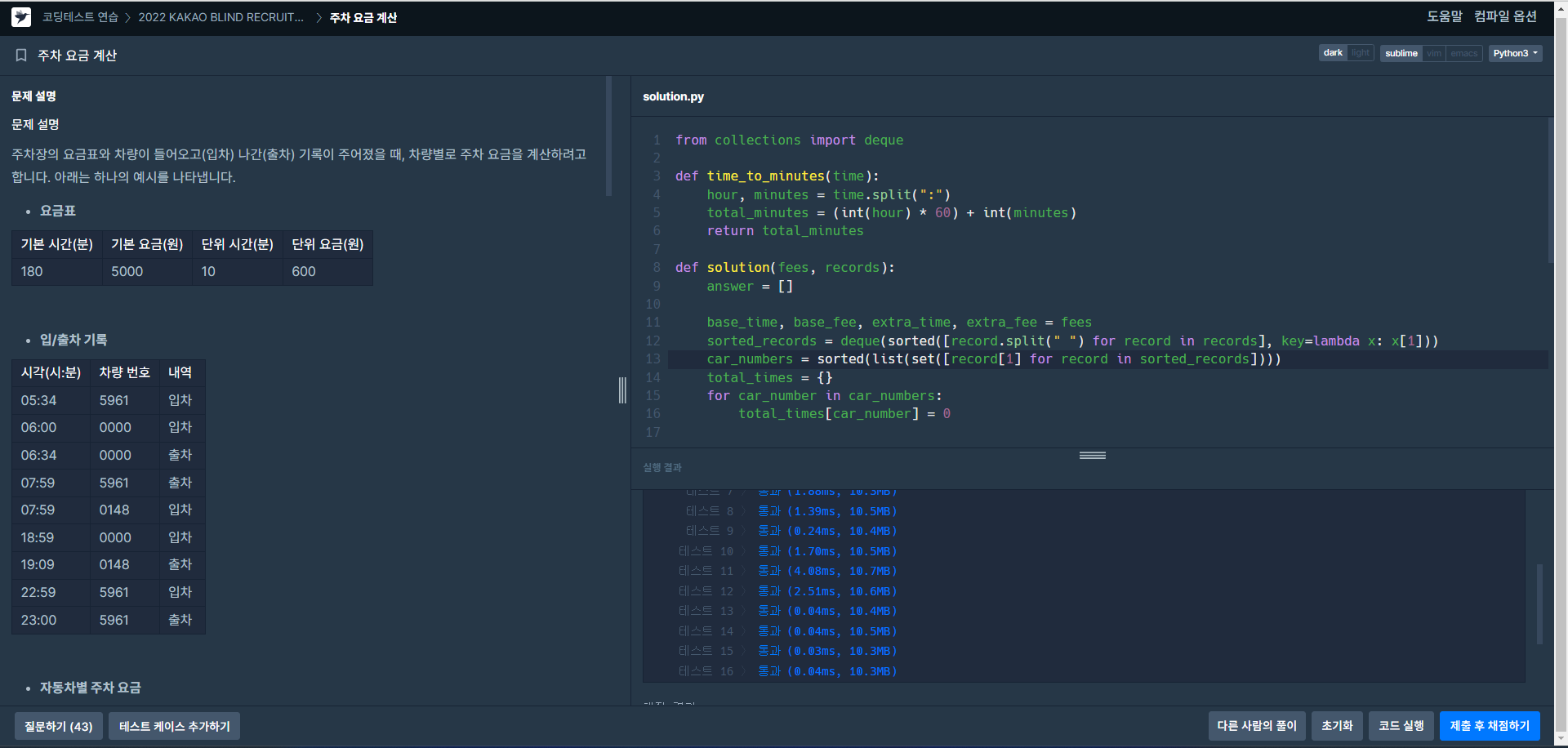Select sublime key binding

1401,53
